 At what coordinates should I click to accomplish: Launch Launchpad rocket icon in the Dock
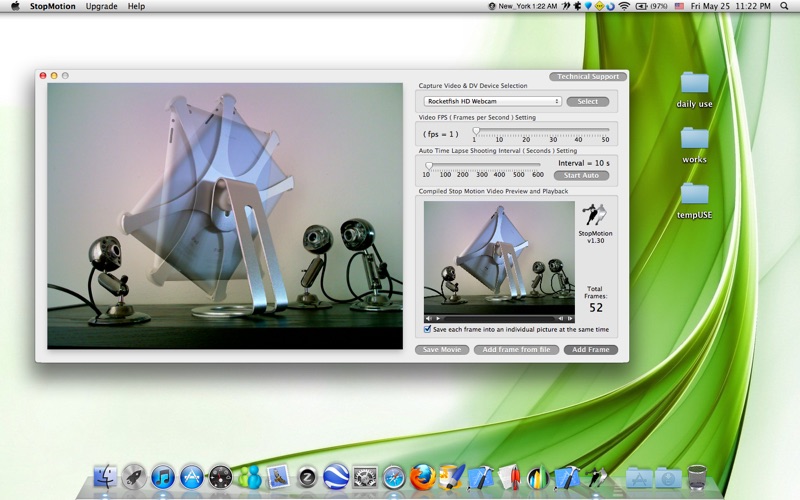tap(134, 478)
